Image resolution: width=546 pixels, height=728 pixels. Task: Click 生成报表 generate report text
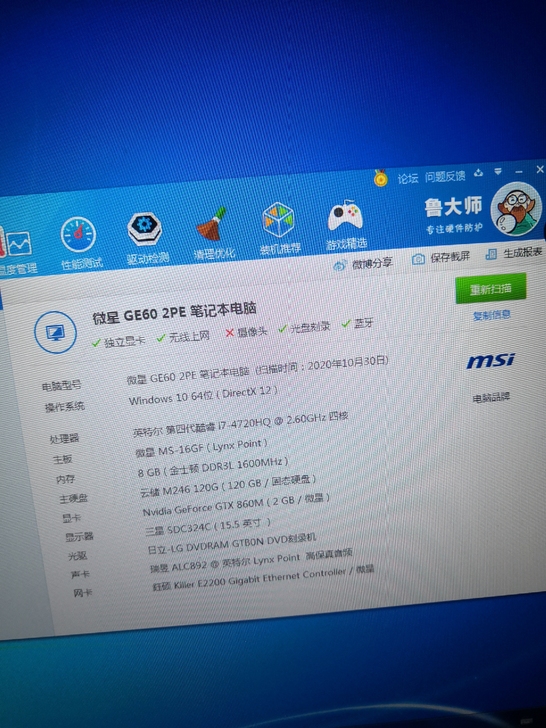(523, 253)
